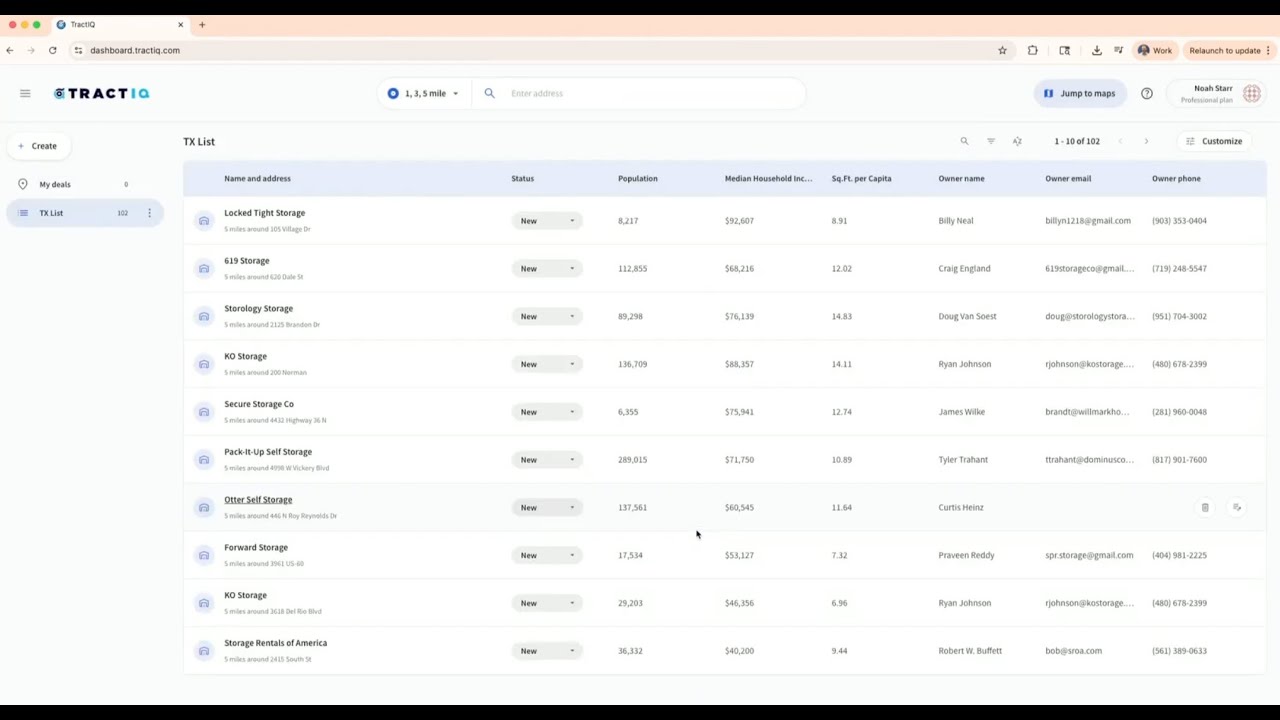Open the Work browser profile button
Viewport: 1280px width, 720px height.
[1155, 50]
